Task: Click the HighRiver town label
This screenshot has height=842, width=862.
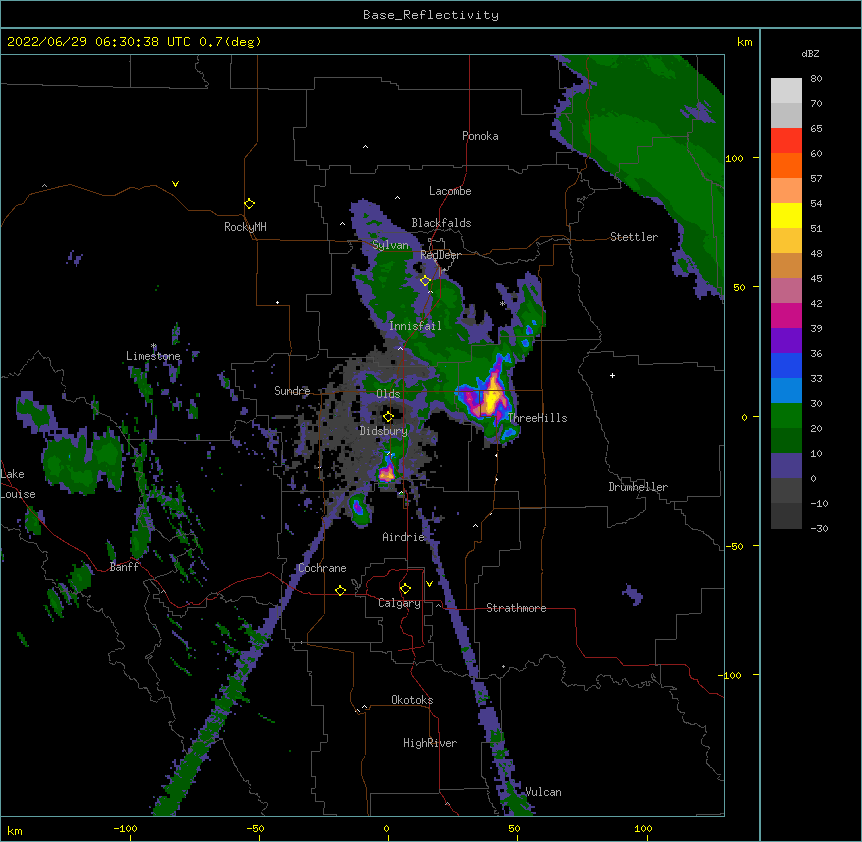Action: 430,743
